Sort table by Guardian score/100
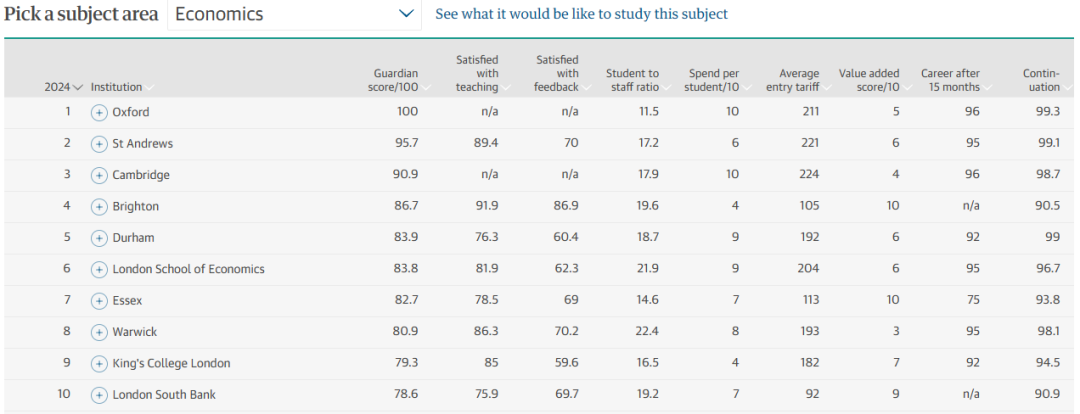The height and width of the screenshot is (414, 1080). coord(396,80)
